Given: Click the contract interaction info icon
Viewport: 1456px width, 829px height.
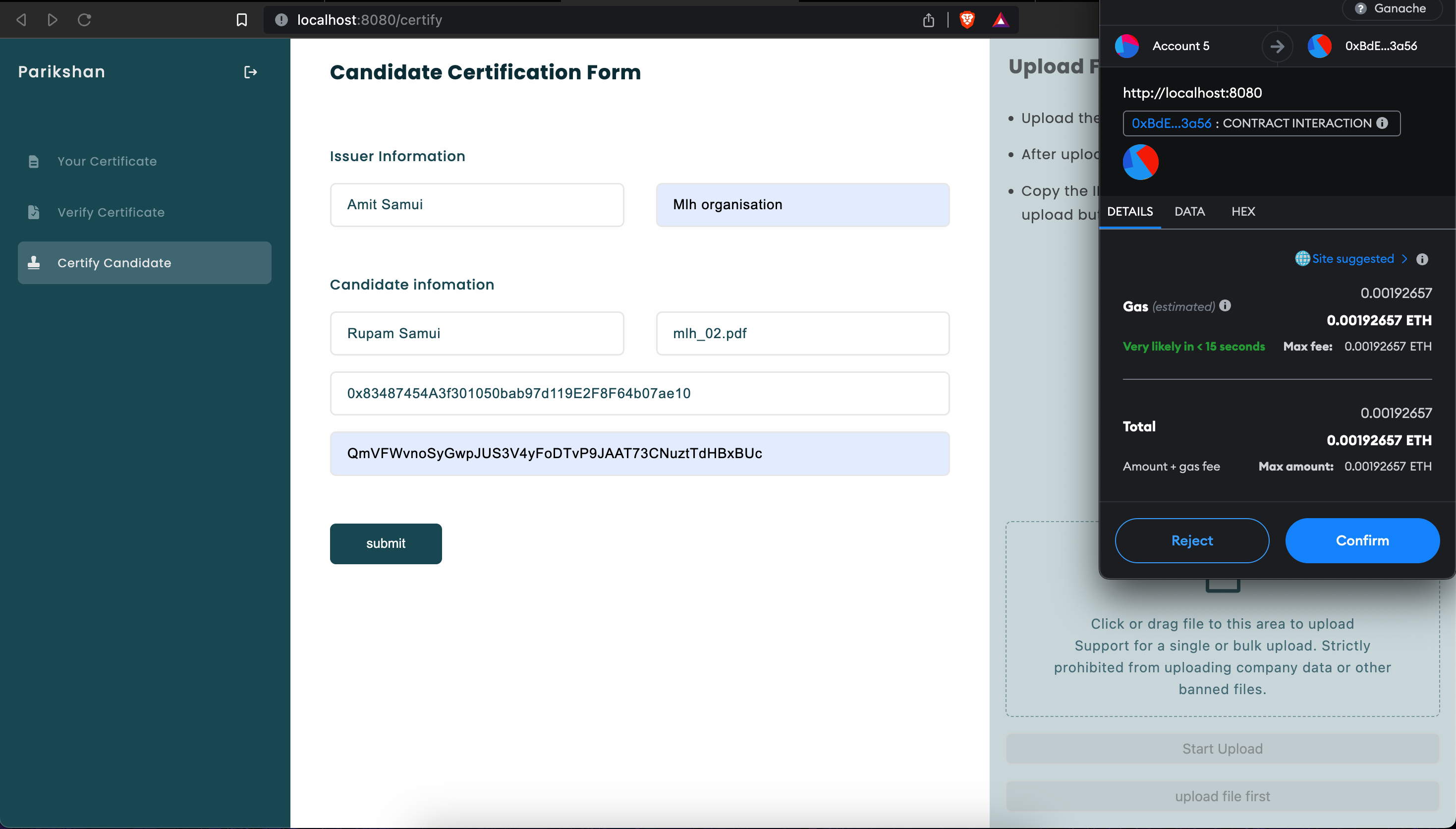Looking at the screenshot, I should click(1382, 123).
